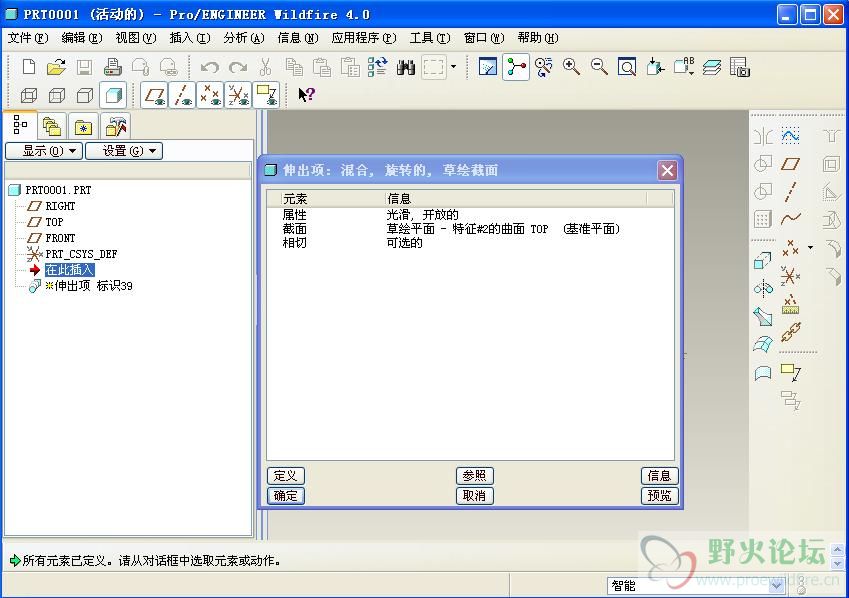Screen dimensions: 849x598
Task: Open the 显示(O) dropdown
Action: point(44,151)
